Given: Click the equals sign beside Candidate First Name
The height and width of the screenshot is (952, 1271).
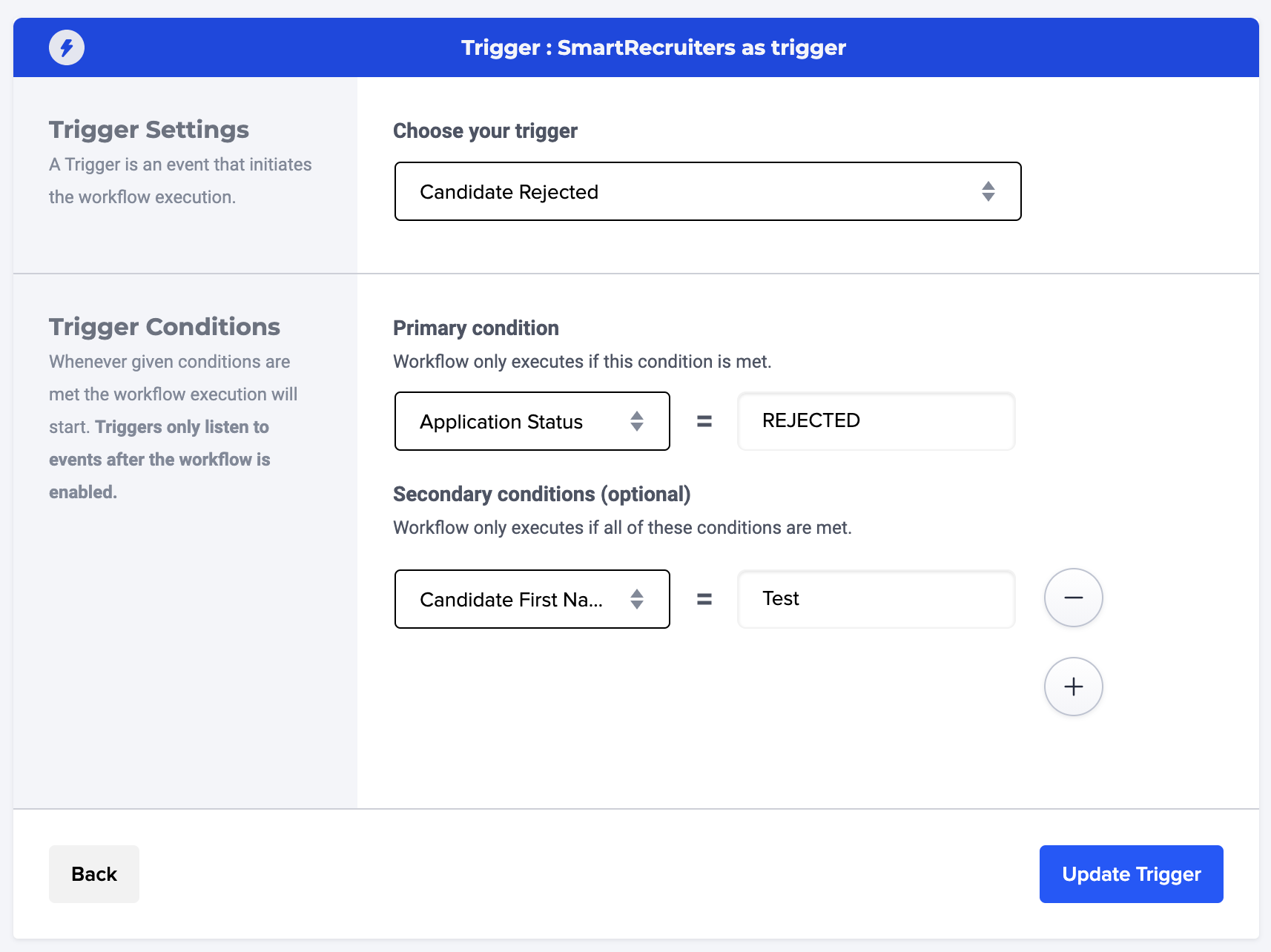Looking at the screenshot, I should 704,599.
